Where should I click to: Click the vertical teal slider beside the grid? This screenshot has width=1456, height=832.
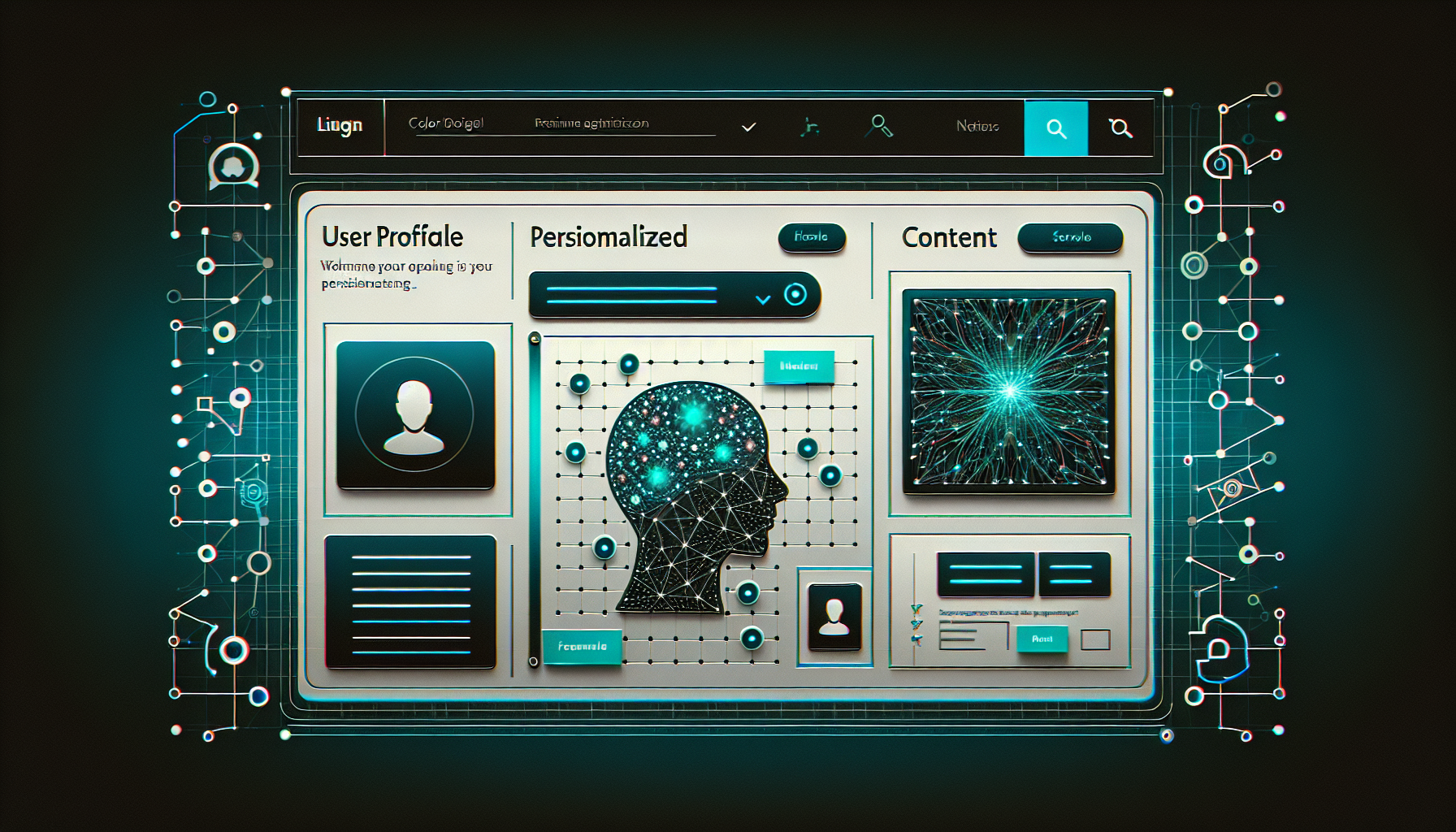pos(534,500)
